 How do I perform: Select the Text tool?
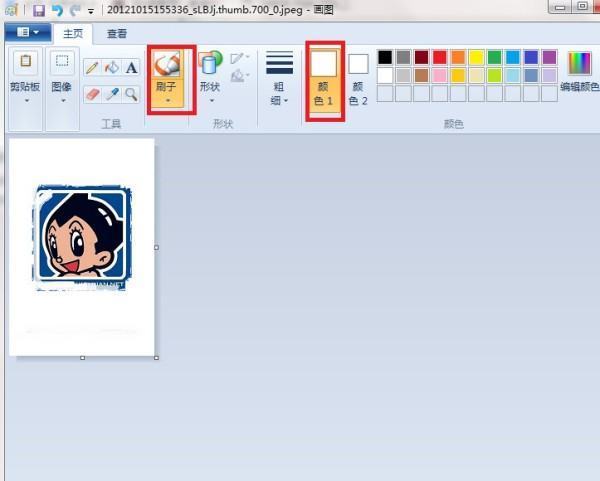tap(131, 67)
